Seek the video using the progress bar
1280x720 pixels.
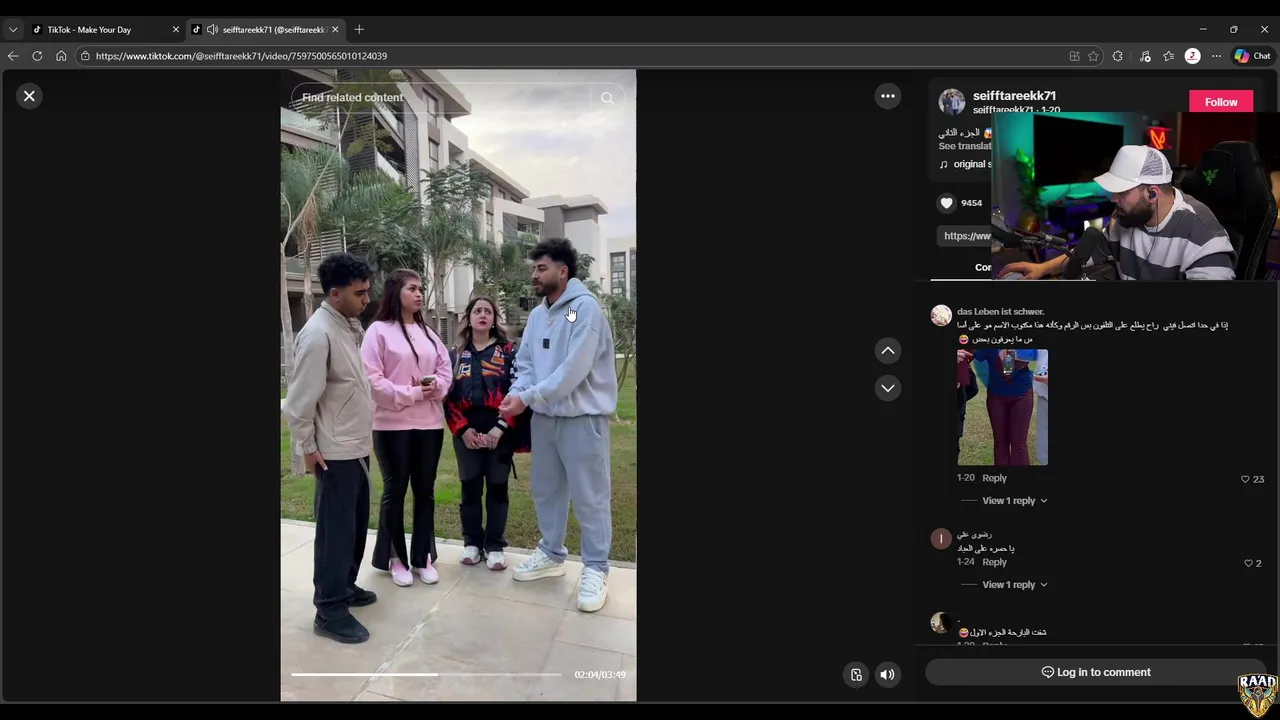(x=426, y=674)
